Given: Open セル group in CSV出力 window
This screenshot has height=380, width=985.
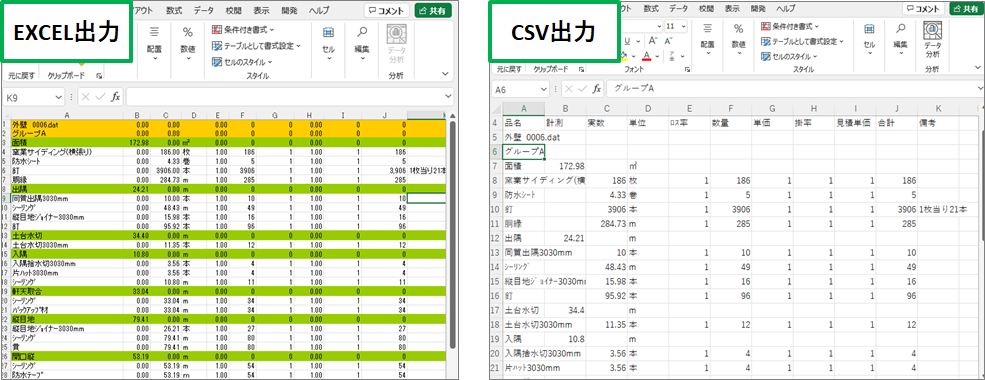Looking at the screenshot, I should pyautogui.click(x=869, y=39).
